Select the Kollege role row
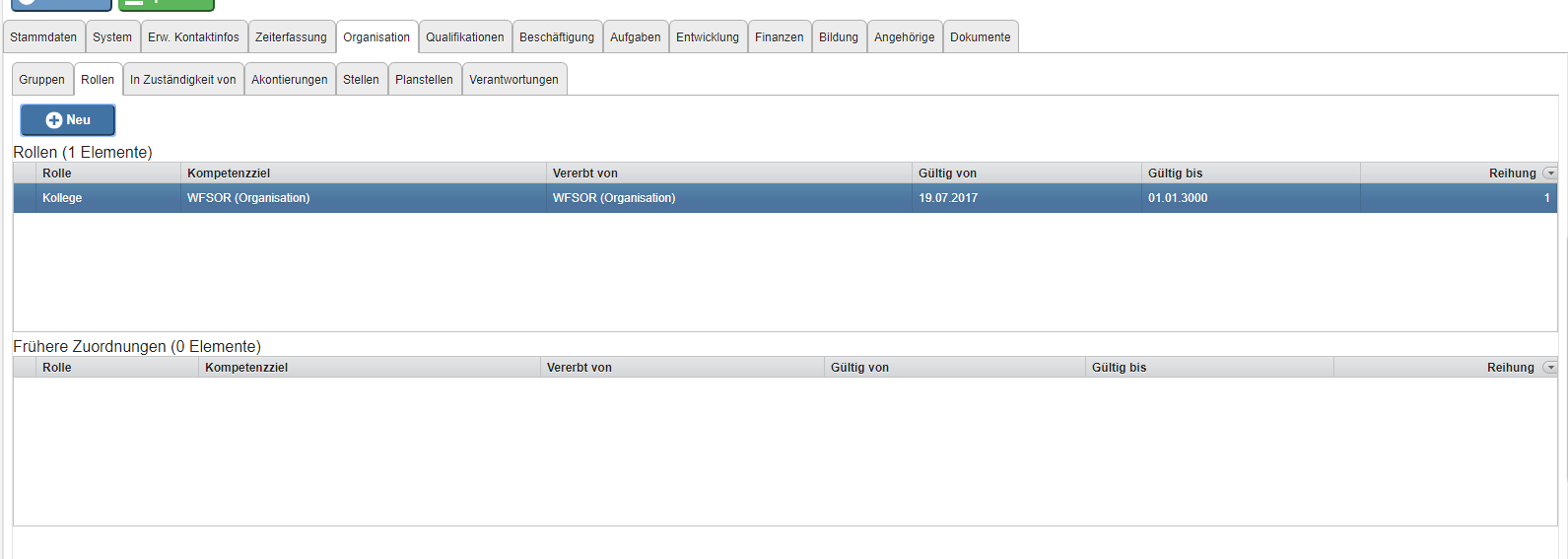The height and width of the screenshot is (559, 1568). click(62, 198)
